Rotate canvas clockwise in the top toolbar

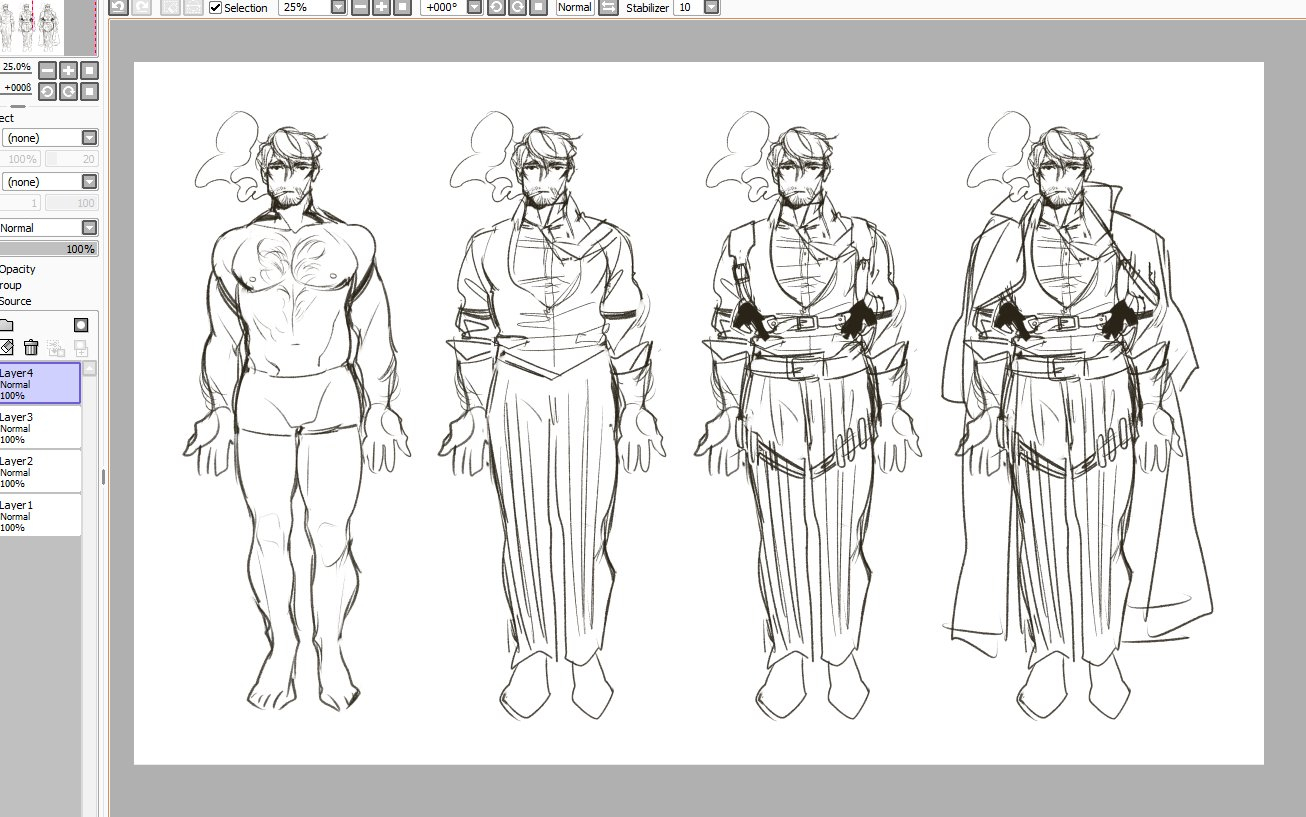point(517,7)
